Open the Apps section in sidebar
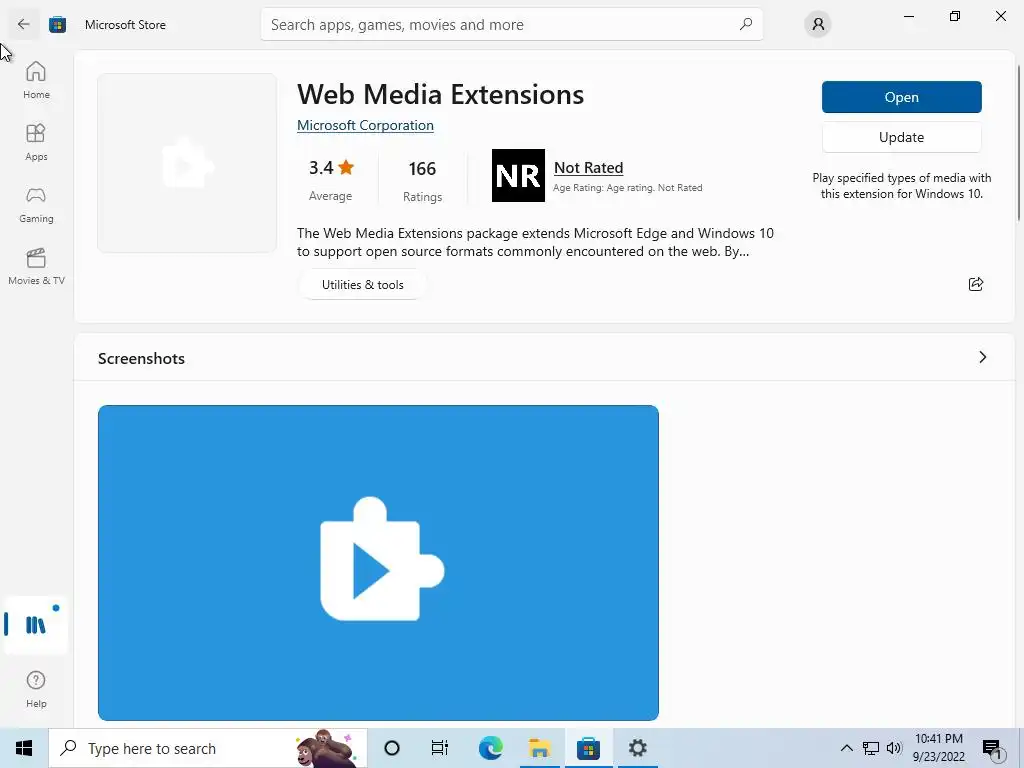This screenshot has width=1024, height=768. (x=36, y=142)
